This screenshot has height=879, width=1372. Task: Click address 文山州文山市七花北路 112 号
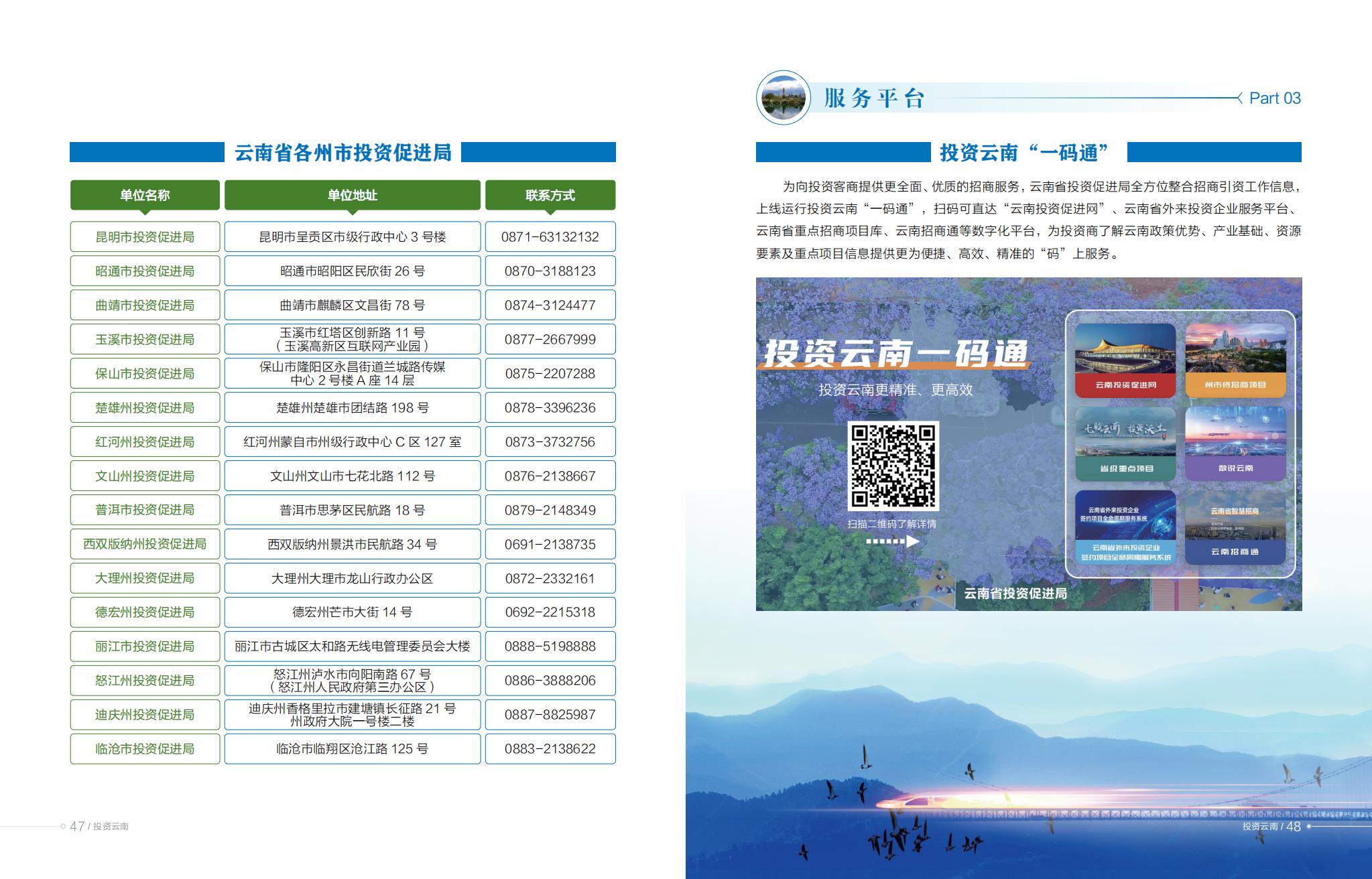tap(353, 476)
